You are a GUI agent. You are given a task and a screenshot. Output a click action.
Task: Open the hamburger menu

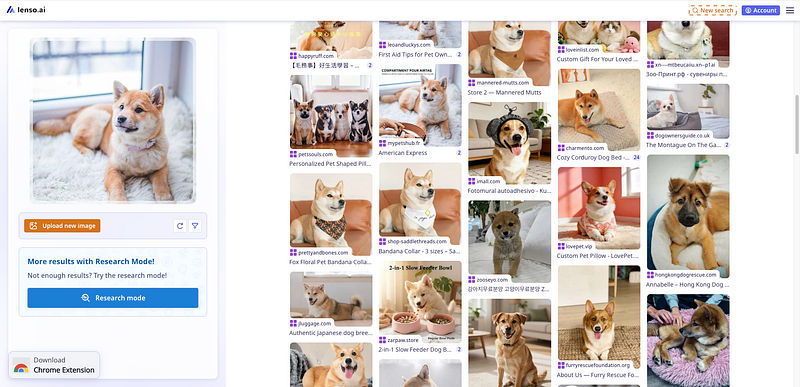coord(790,10)
